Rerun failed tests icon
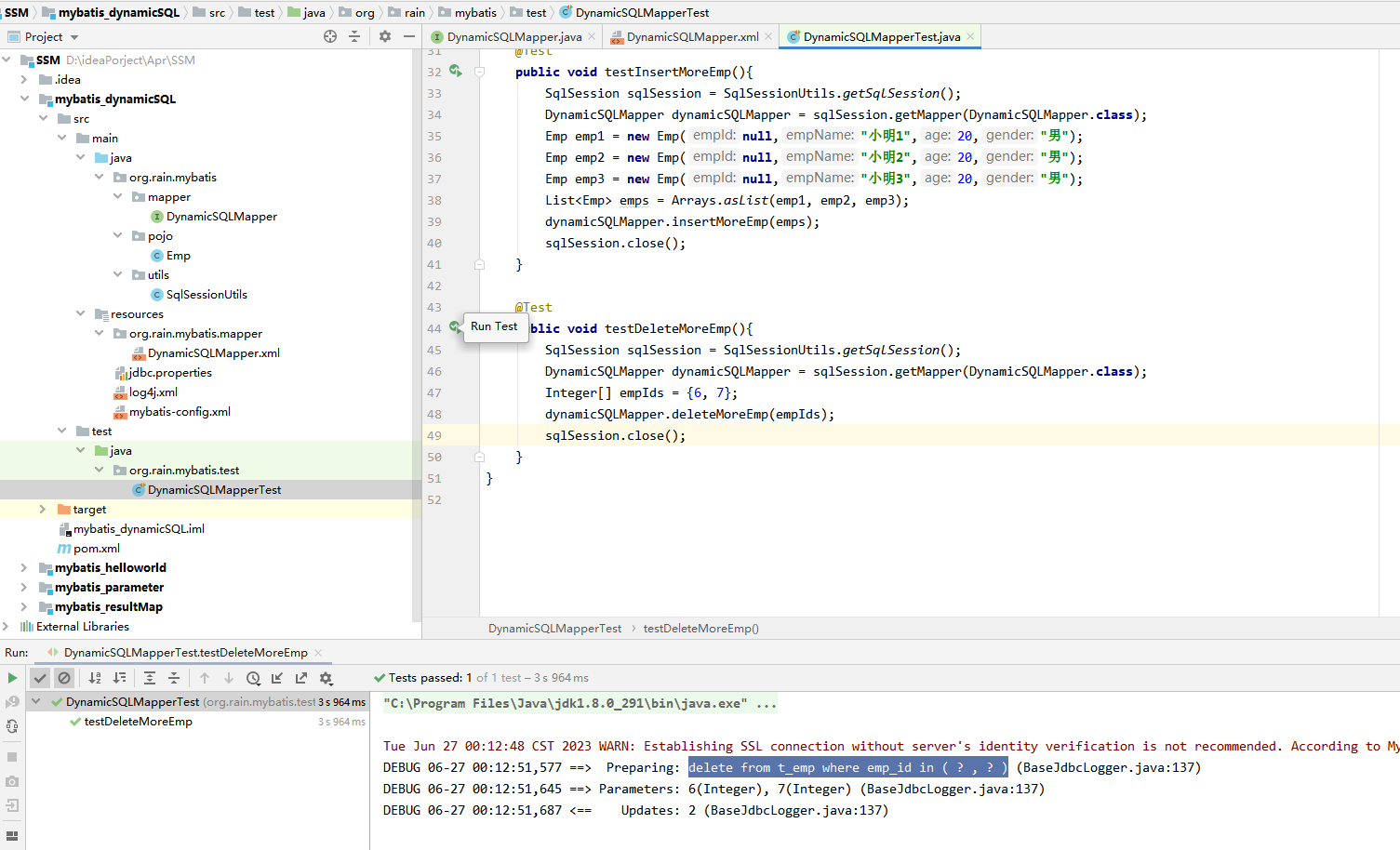 click(x=12, y=702)
